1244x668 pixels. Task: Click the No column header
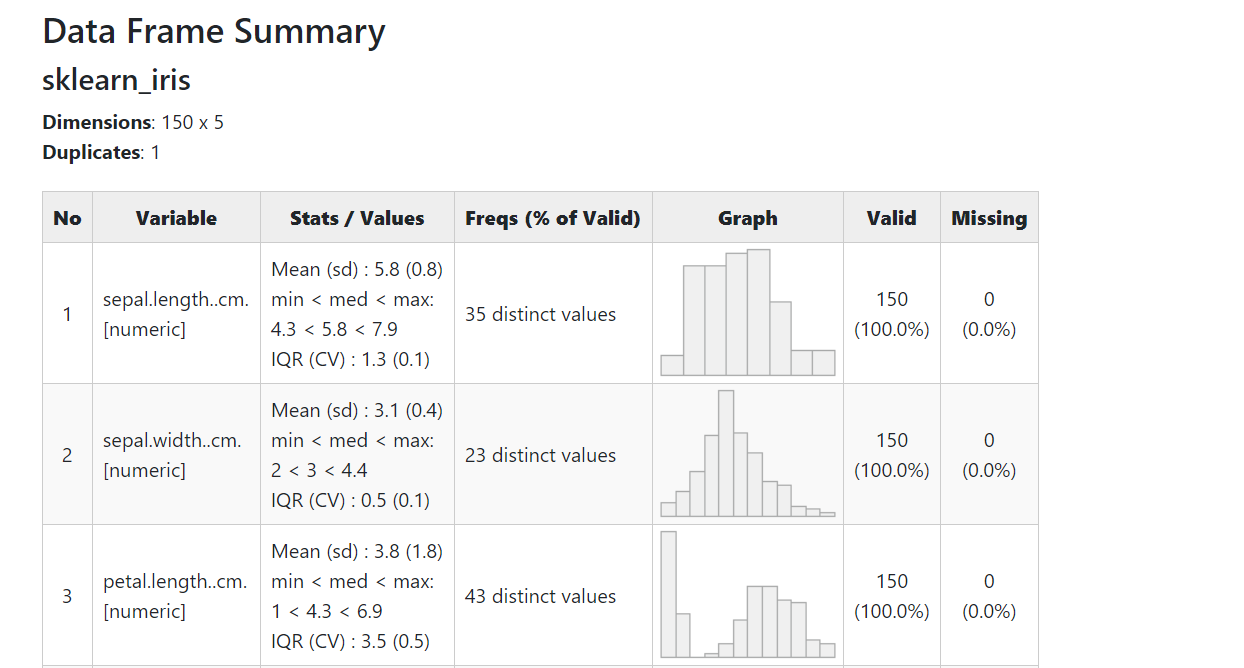(x=67, y=218)
